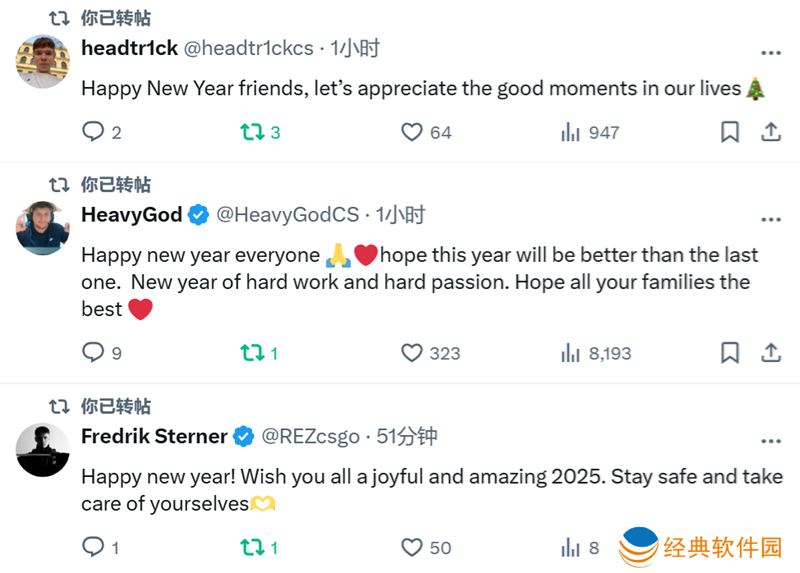800x573 pixels.
Task: Like HeavyGod's new year post
Action: tap(412, 352)
